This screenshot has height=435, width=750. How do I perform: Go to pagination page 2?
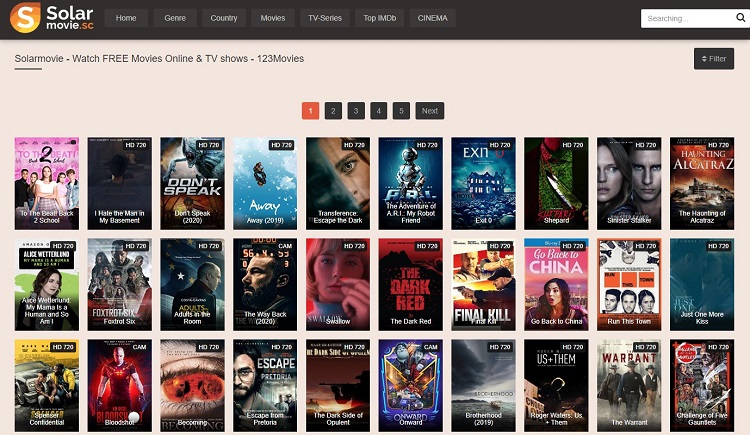333,111
